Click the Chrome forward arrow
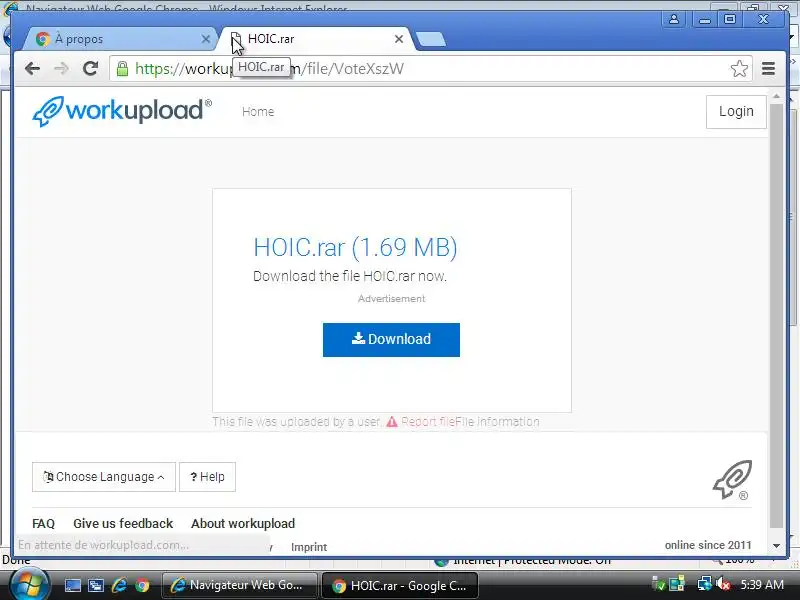Image resolution: width=800 pixels, height=600 pixels. point(61,68)
